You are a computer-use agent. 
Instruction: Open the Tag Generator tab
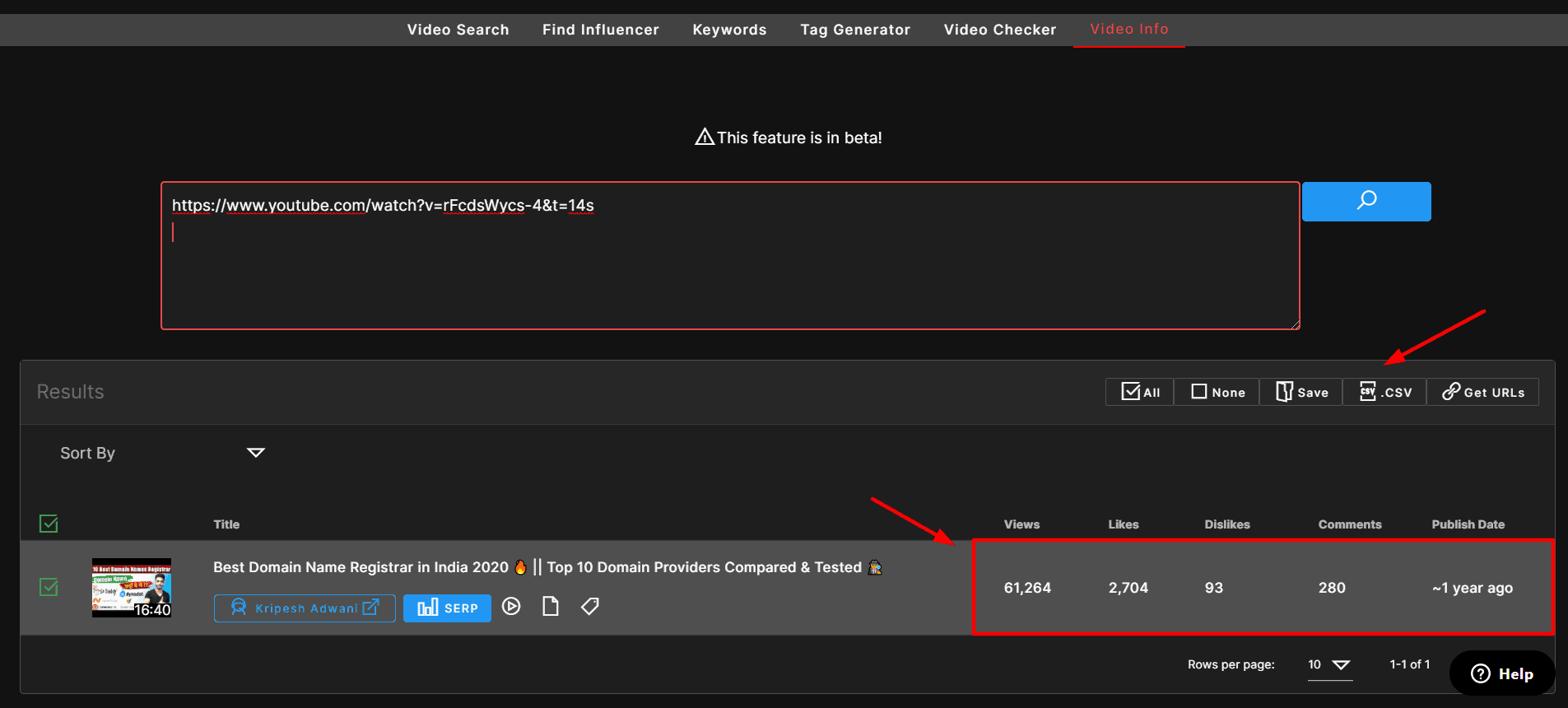[x=855, y=30]
